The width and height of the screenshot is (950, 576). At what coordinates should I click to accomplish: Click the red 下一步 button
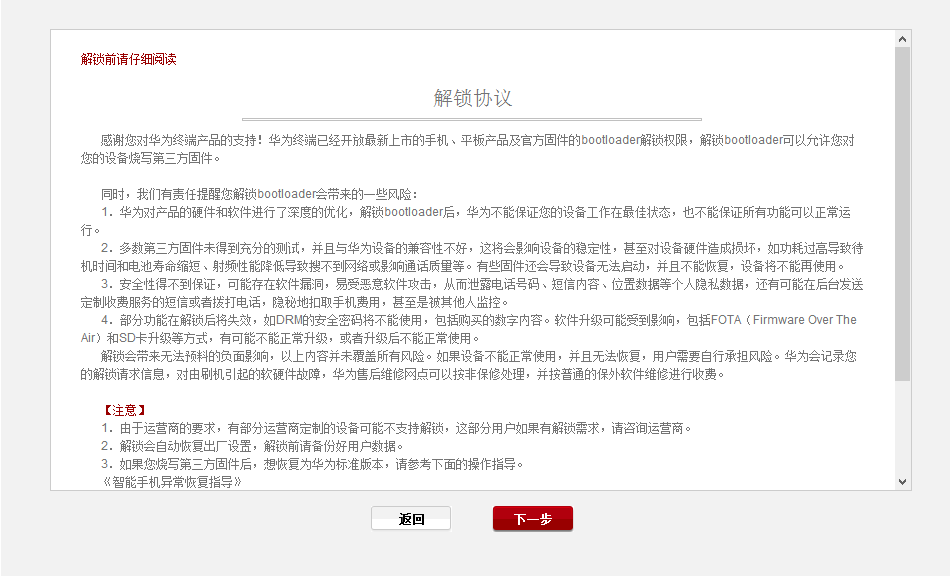pos(533,518)
